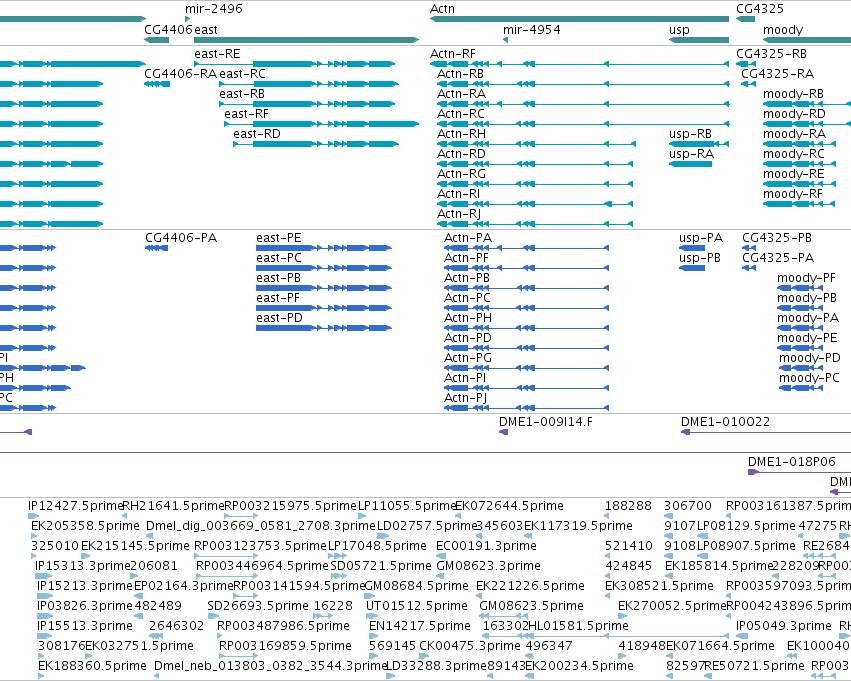Viewport: 851px width, 681px height.
Task: Select the Actn-RH transcript label
Action: [x=461, y=134]
